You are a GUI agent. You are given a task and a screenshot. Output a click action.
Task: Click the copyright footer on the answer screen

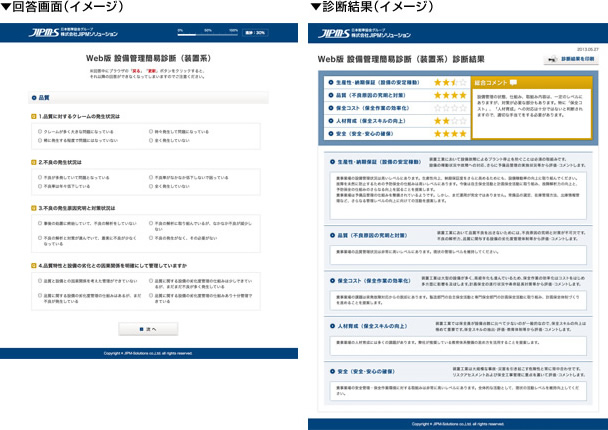click(148, 353)
